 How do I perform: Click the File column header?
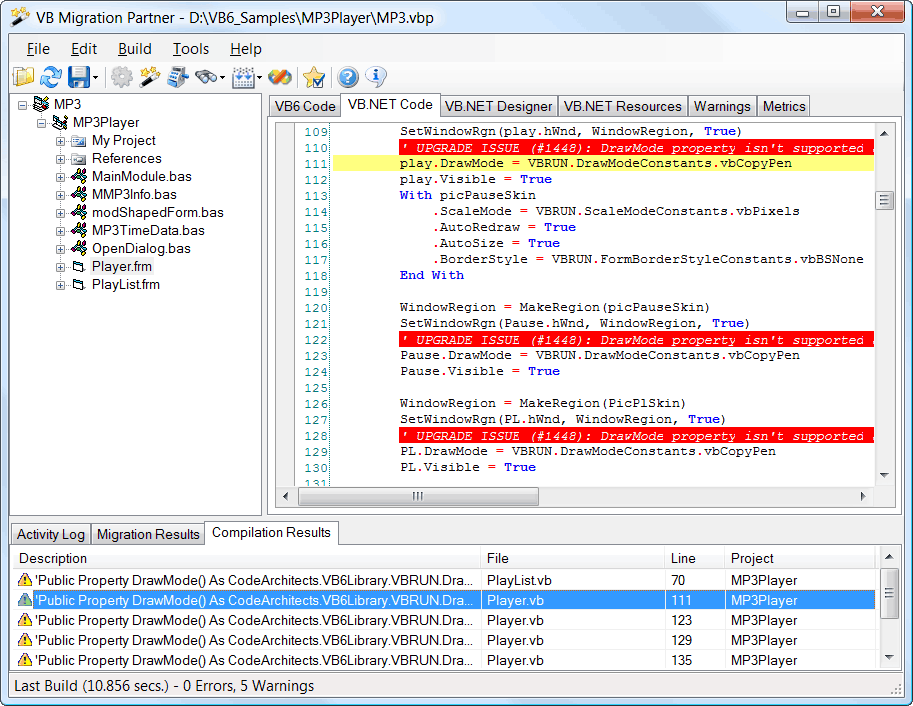point(573,559)
